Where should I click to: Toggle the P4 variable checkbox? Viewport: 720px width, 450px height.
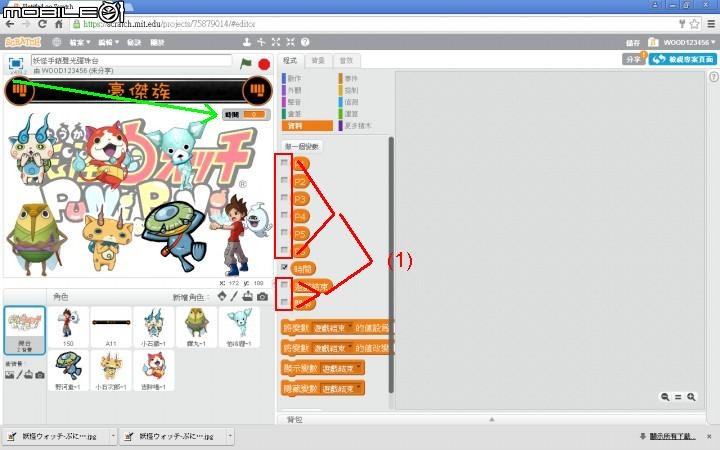(284, 215)
